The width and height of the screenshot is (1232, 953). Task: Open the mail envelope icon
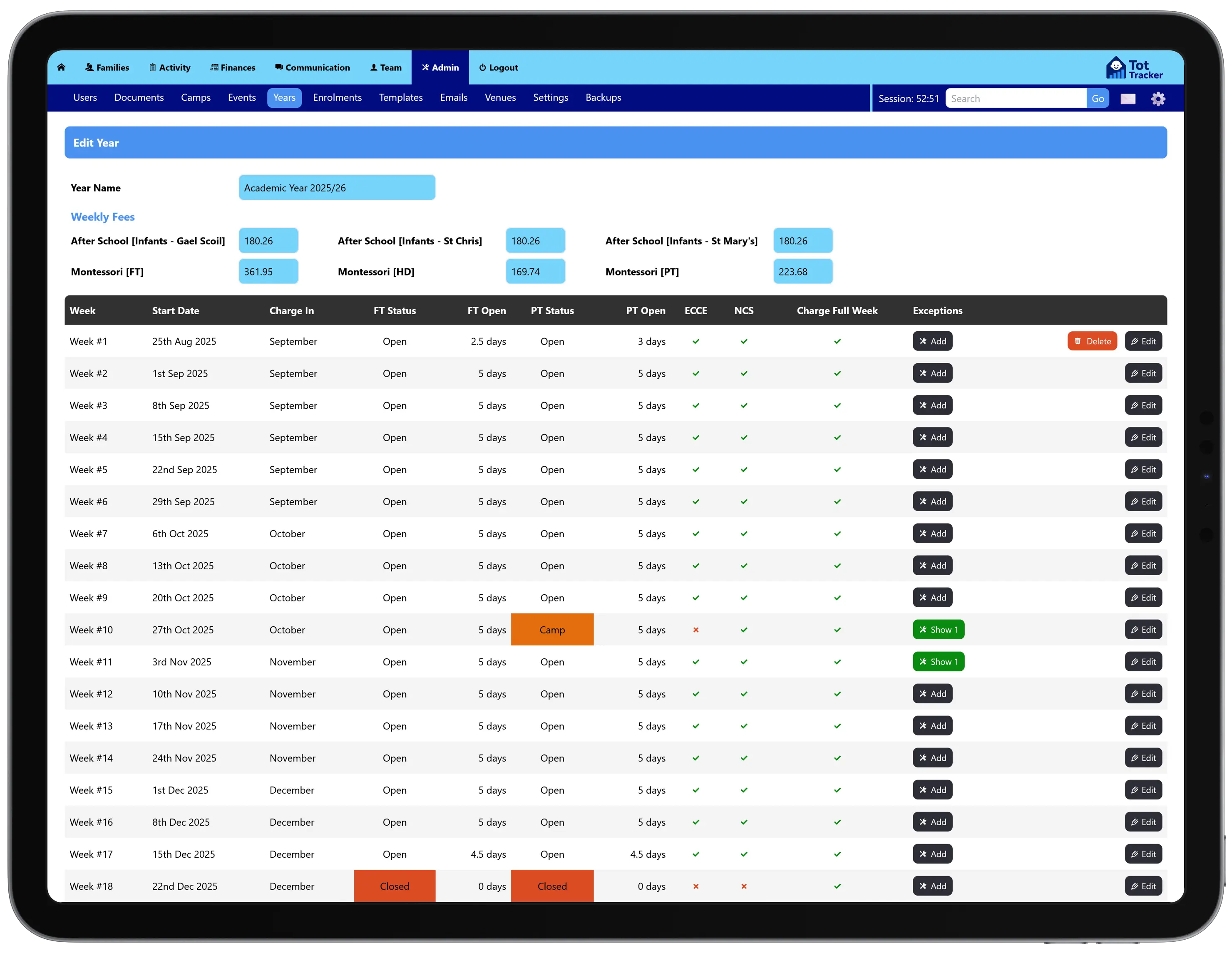pyautogui.click(x=1128, y=99)
